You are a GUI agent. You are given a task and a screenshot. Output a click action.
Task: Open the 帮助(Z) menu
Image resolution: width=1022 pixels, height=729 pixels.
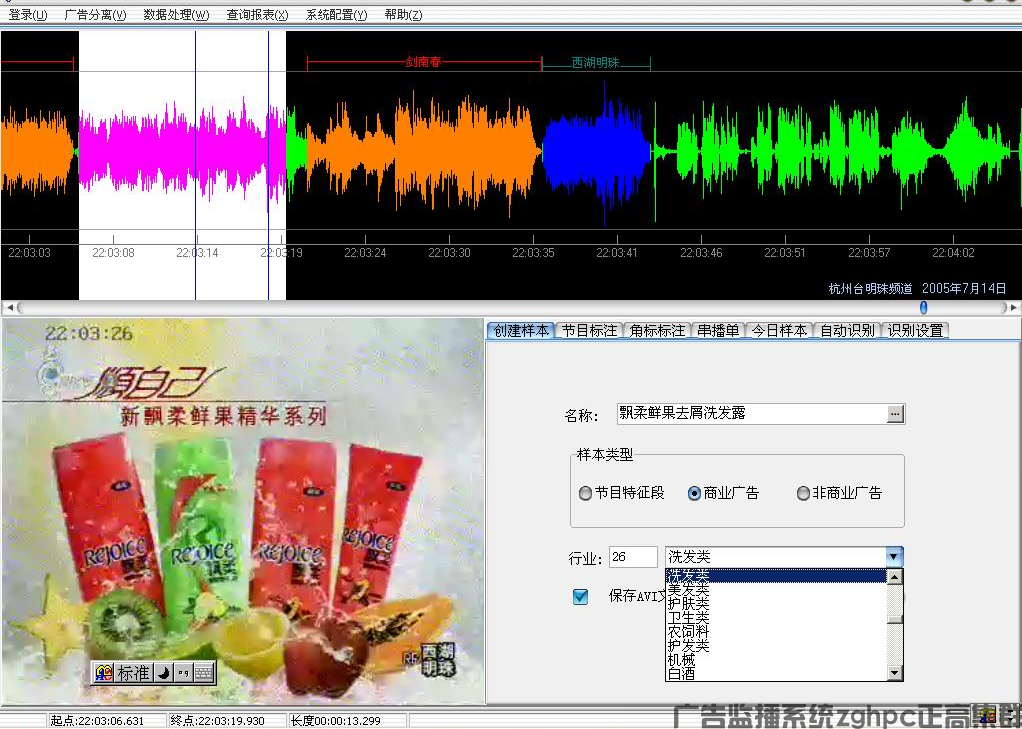[403, 14]
